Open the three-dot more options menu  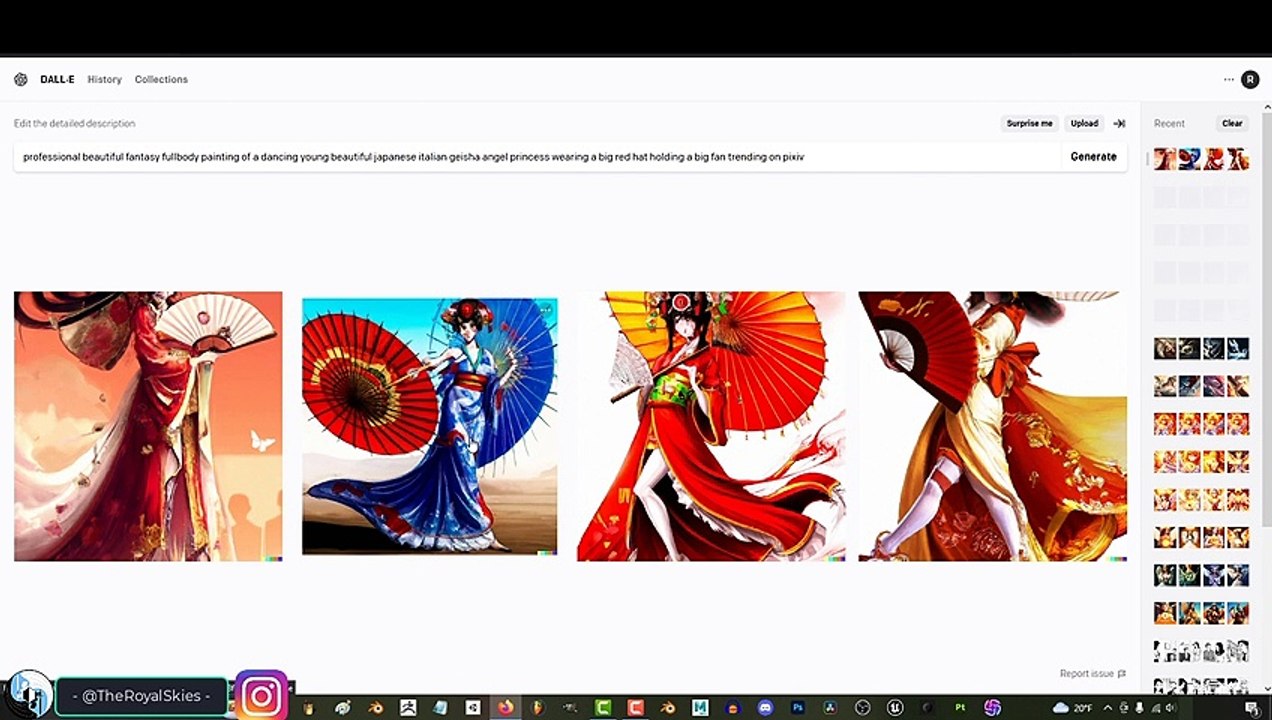[1228, 79]
